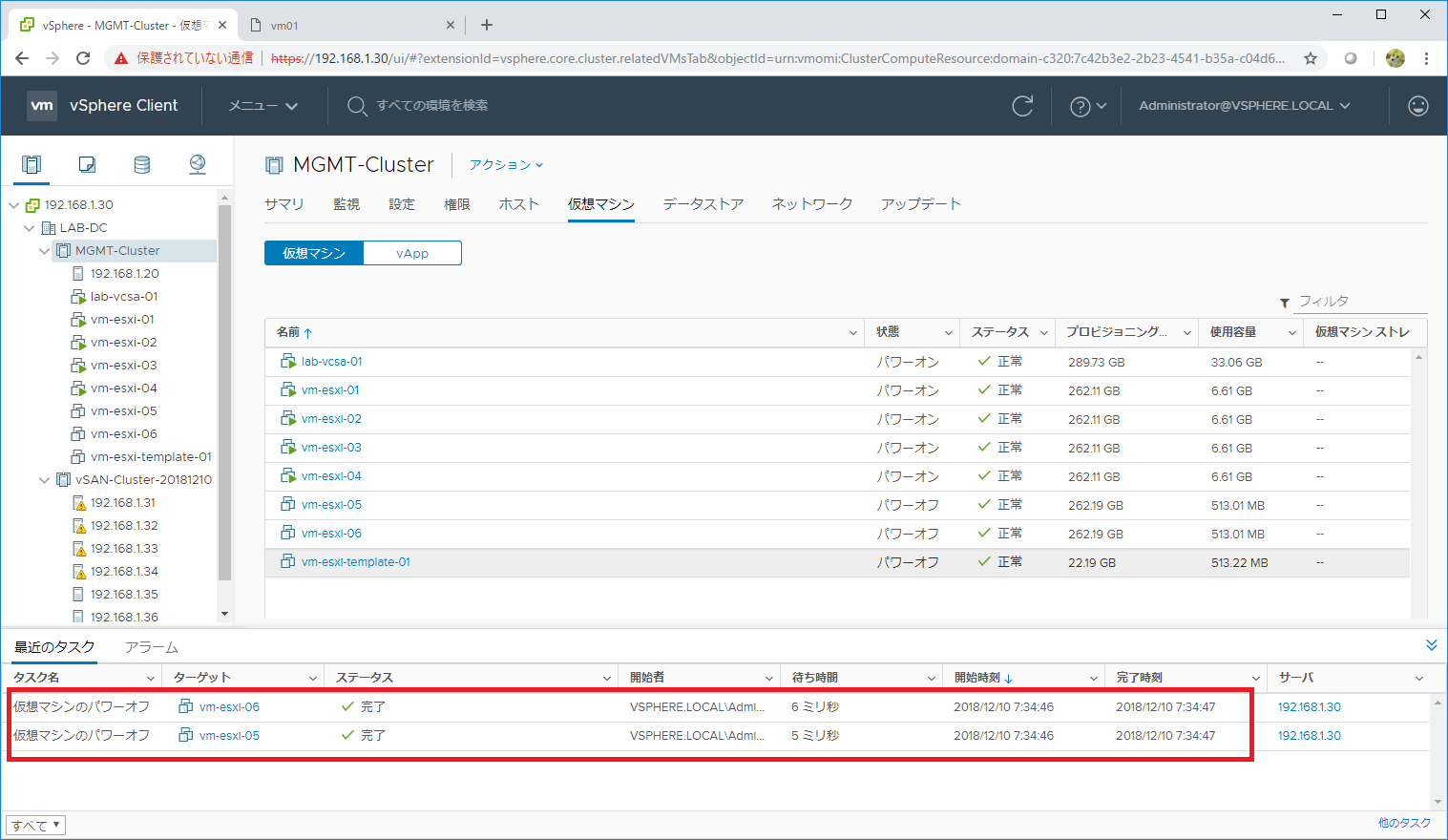Viewport: 1448px width, 840px height.
Task: Collapse the 192.168.1.30 vCenter tree node
Action: pyautogui.click(x=14, y=205)
